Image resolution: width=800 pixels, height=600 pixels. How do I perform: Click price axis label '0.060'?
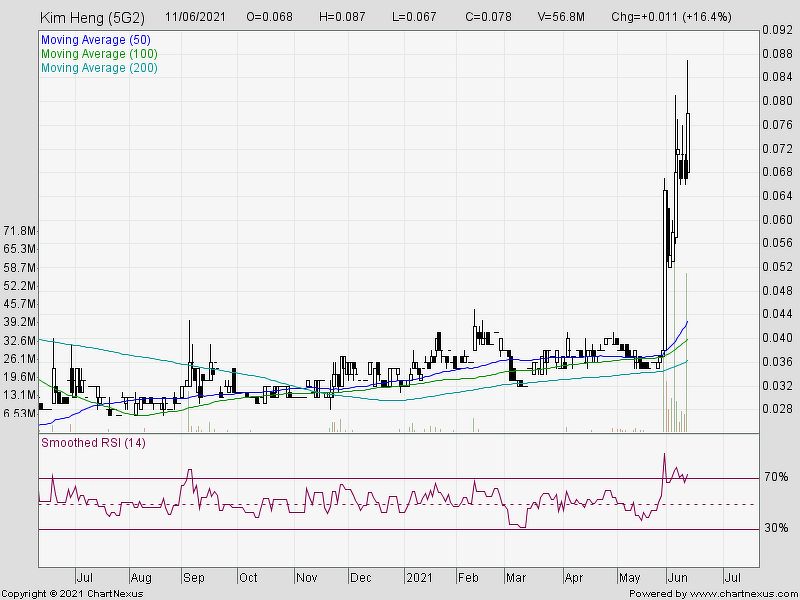click(x=777, y=219)
